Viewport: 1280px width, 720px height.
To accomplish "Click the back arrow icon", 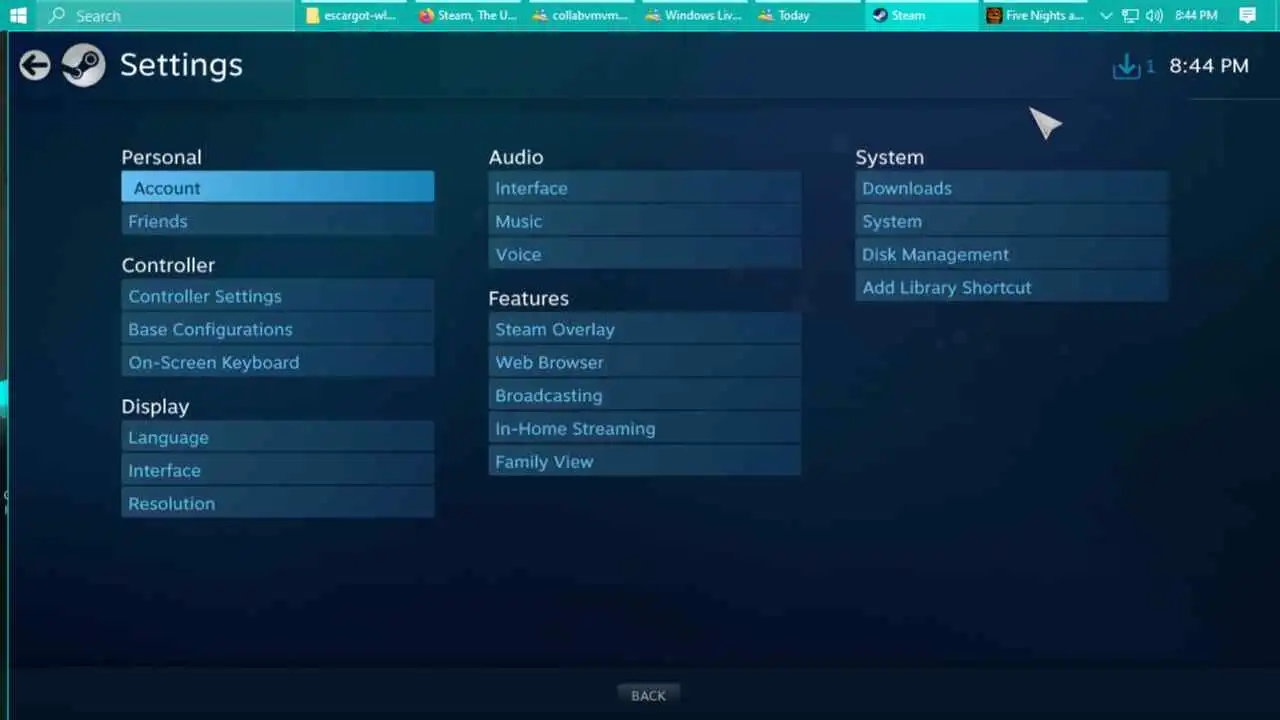I will click(35, 66).
